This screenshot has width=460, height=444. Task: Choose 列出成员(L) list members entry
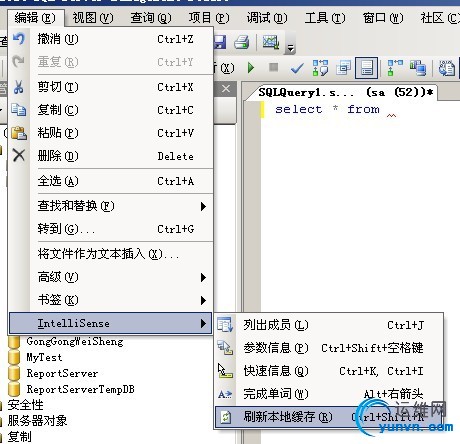pyautogui.click(x=329, y=325)
